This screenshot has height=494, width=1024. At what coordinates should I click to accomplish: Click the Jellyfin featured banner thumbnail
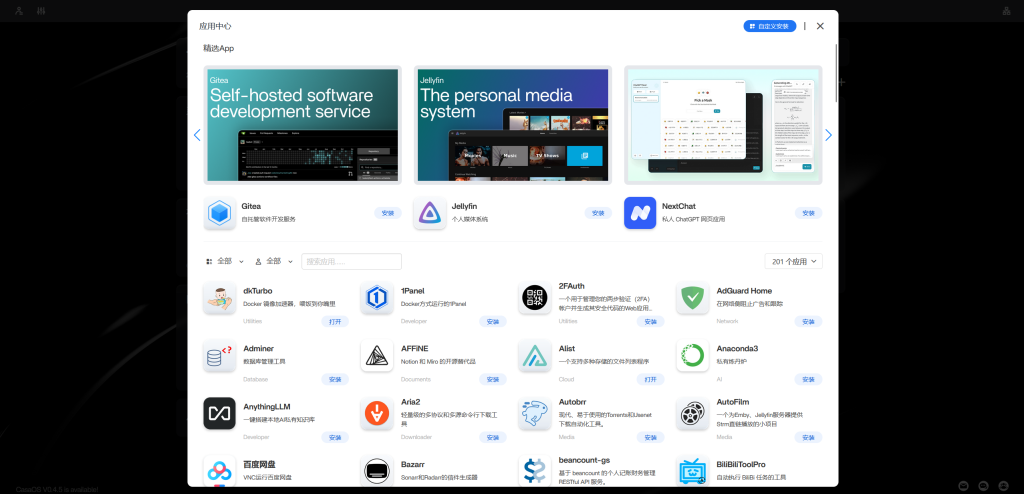point(512,125)
